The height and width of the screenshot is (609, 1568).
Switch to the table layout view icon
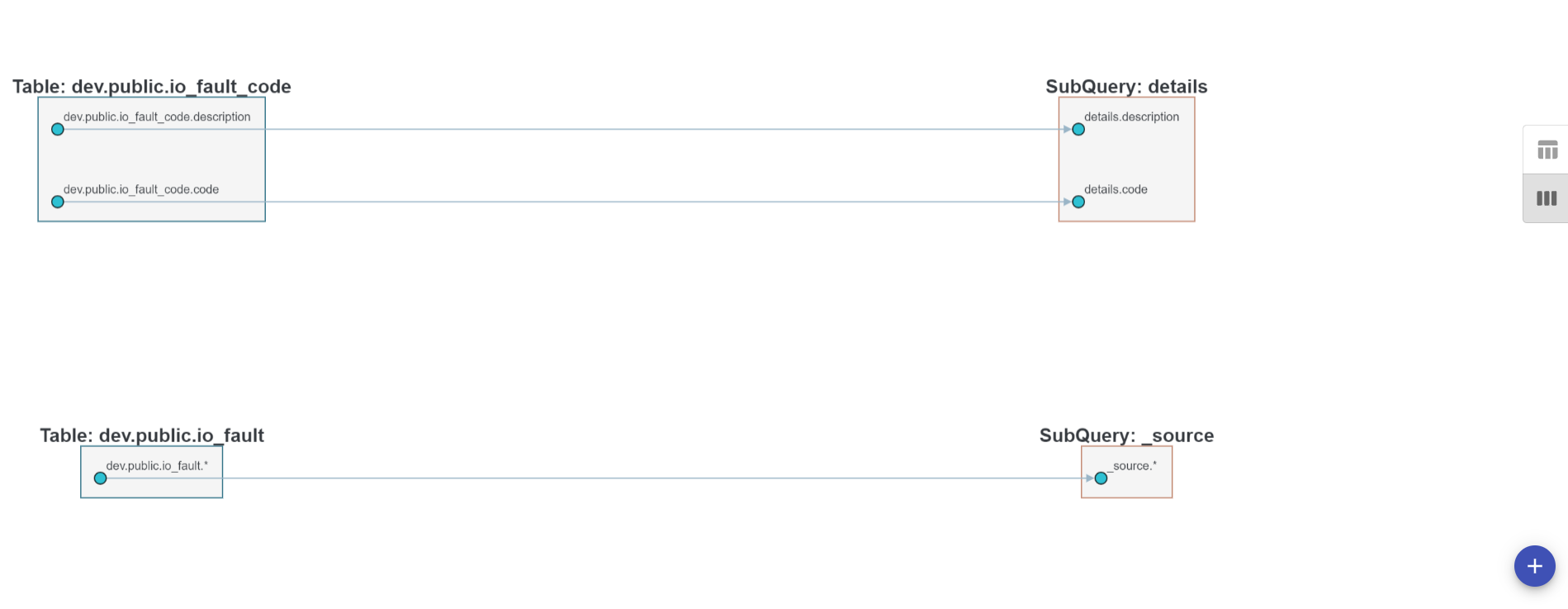tap(1544, 150)
